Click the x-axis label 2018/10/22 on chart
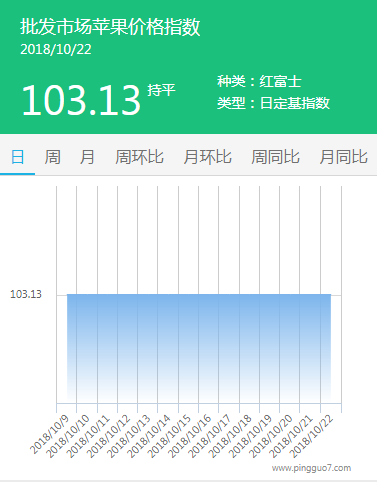 tap(311, 436)
